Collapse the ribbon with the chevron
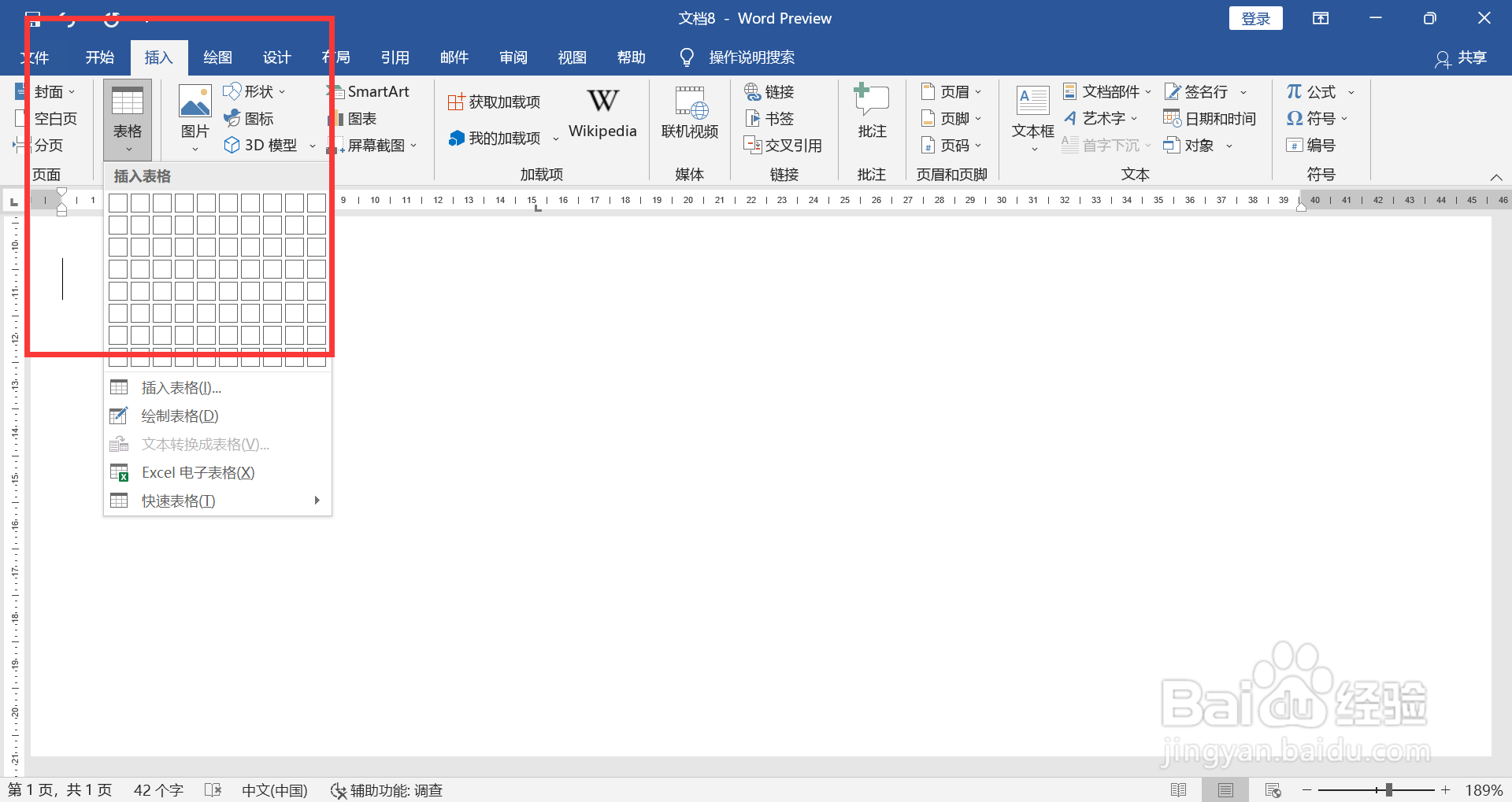The image size is (1512, 802). point(1496,177)
